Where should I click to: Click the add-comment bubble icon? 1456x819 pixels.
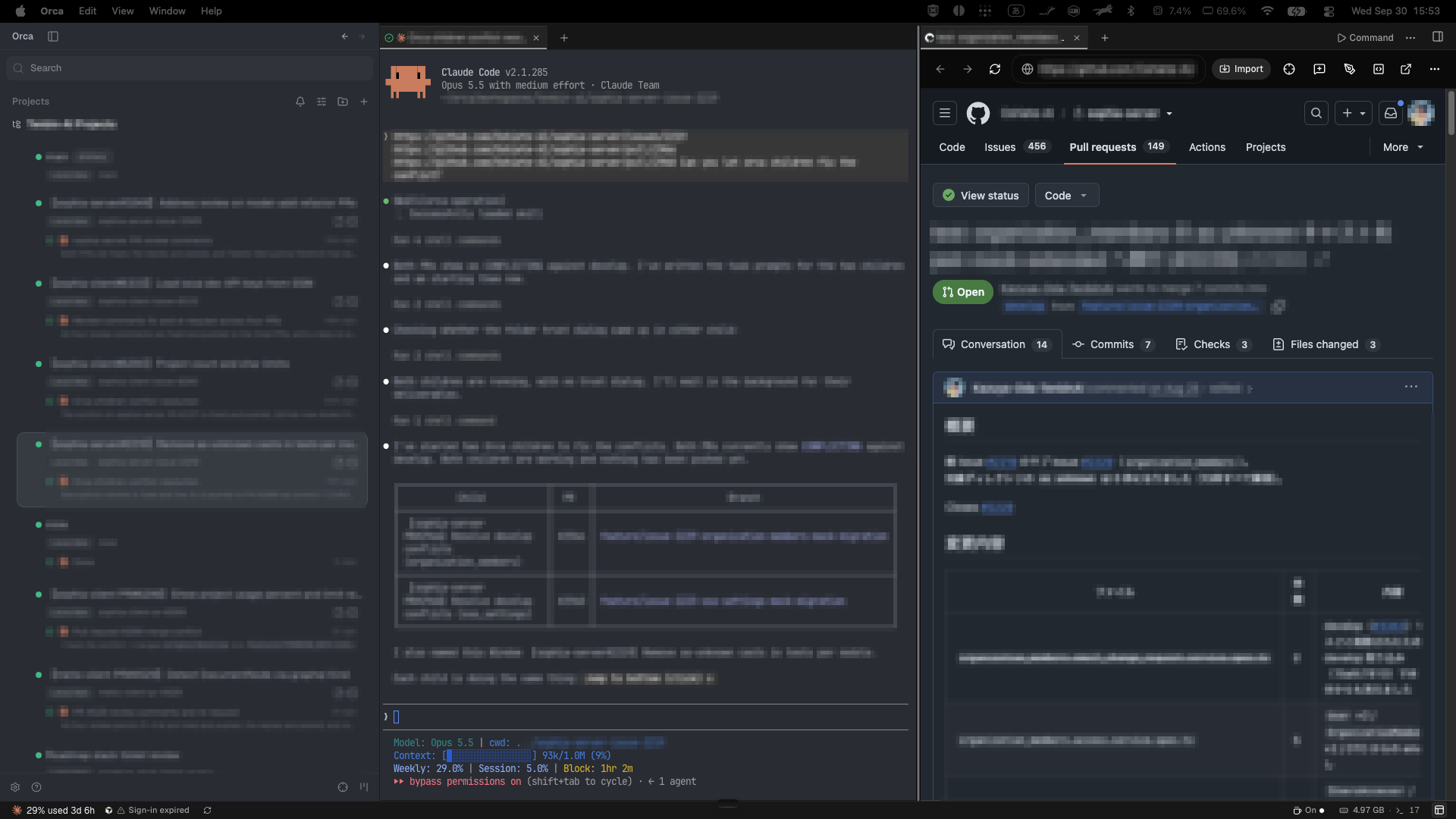click(x=1319, y=69)
